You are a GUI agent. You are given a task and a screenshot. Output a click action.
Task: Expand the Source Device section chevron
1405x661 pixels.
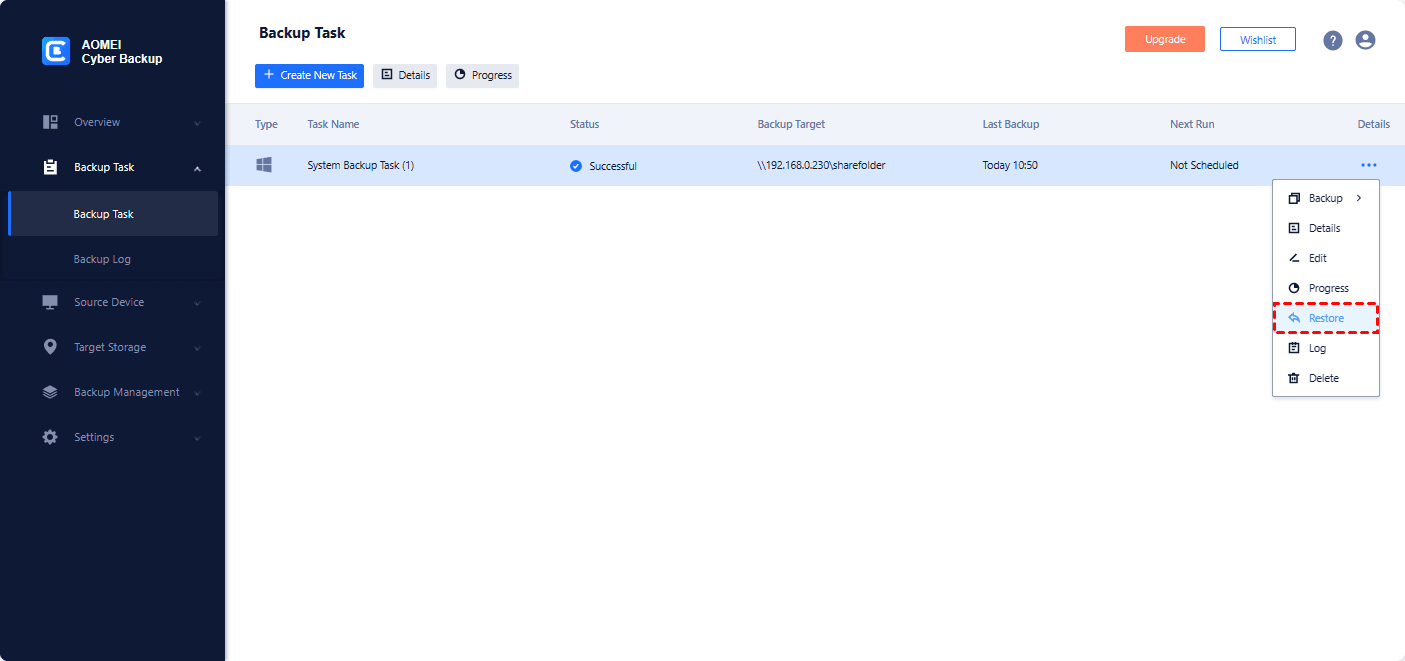[197, 303]
